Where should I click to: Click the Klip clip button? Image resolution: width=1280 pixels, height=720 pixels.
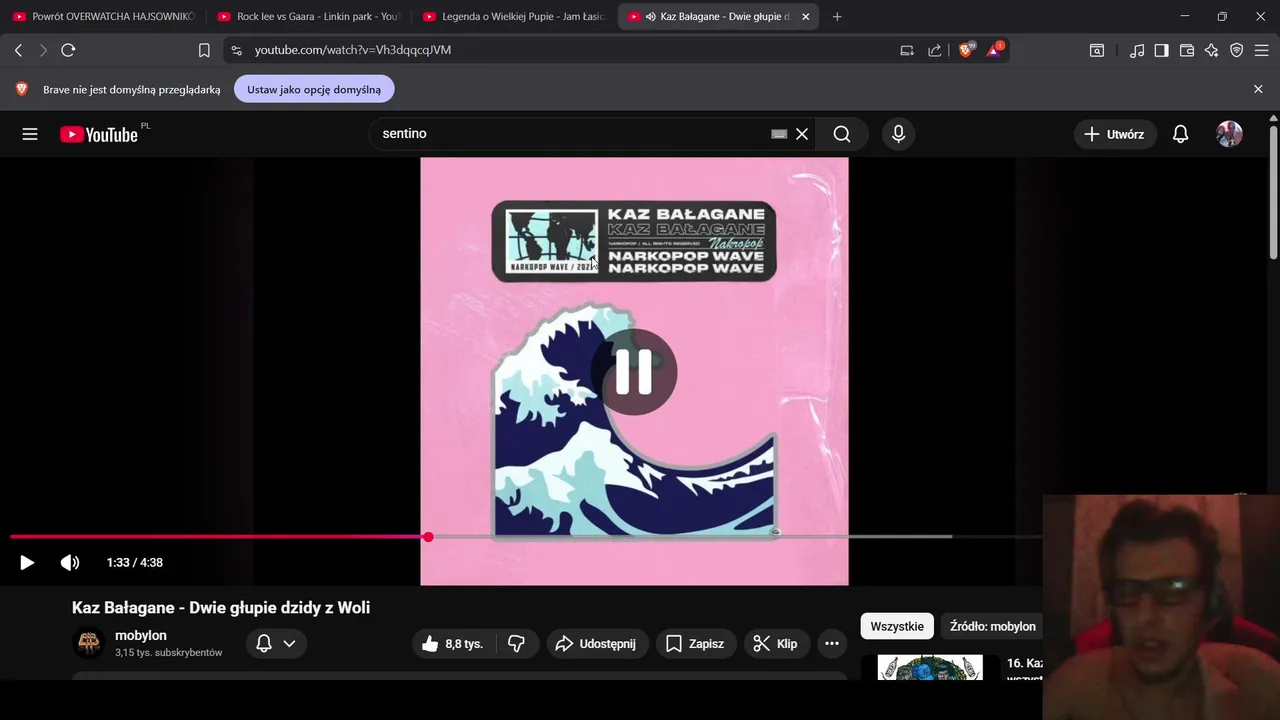click(x=776, y=644)
